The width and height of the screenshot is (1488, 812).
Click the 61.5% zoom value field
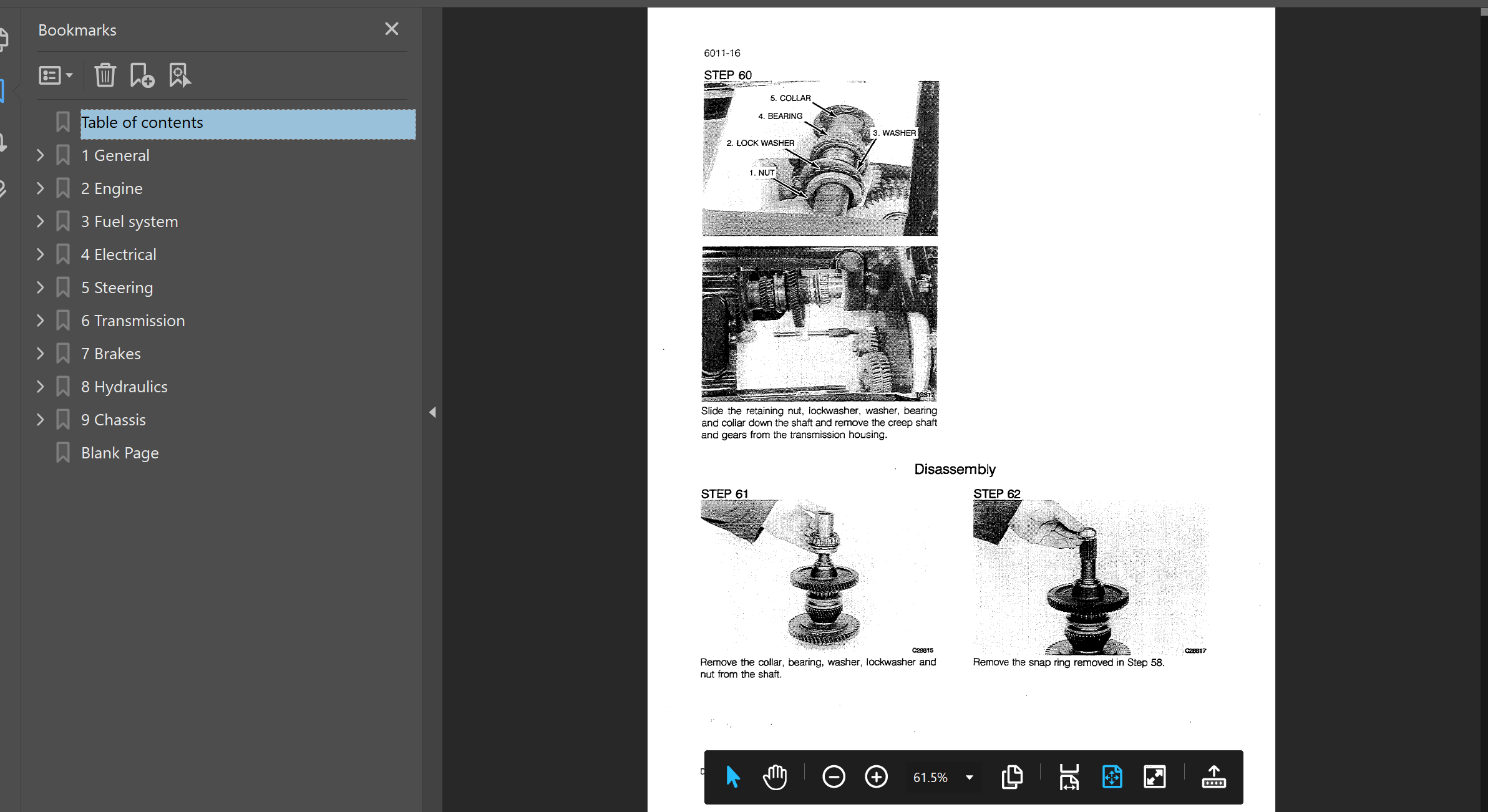[930, 778]
